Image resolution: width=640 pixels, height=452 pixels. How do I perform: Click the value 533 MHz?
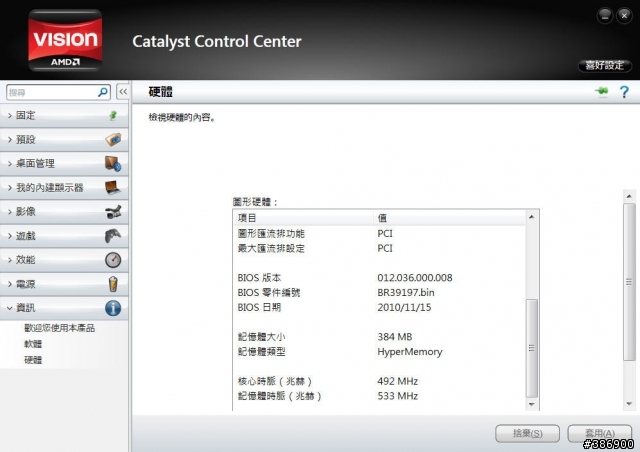[398, 396]
